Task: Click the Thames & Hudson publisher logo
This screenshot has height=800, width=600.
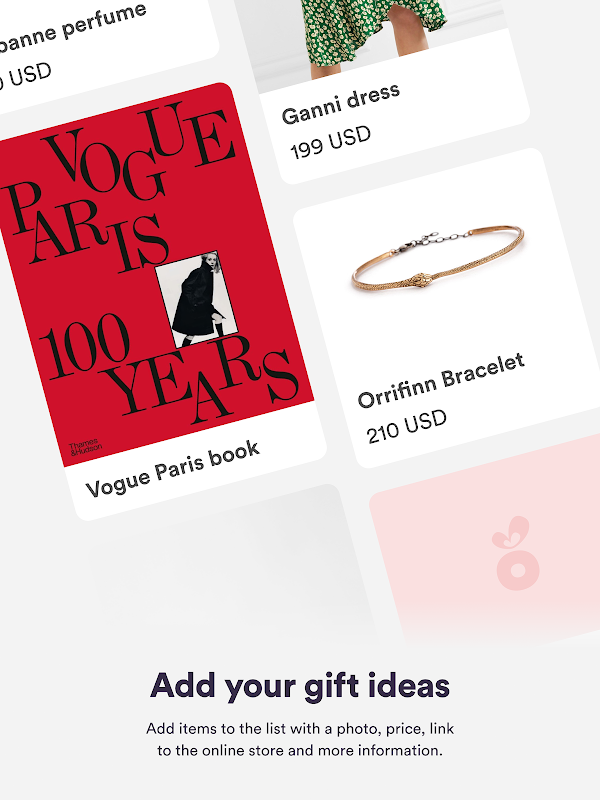Action: pos(85,447)
